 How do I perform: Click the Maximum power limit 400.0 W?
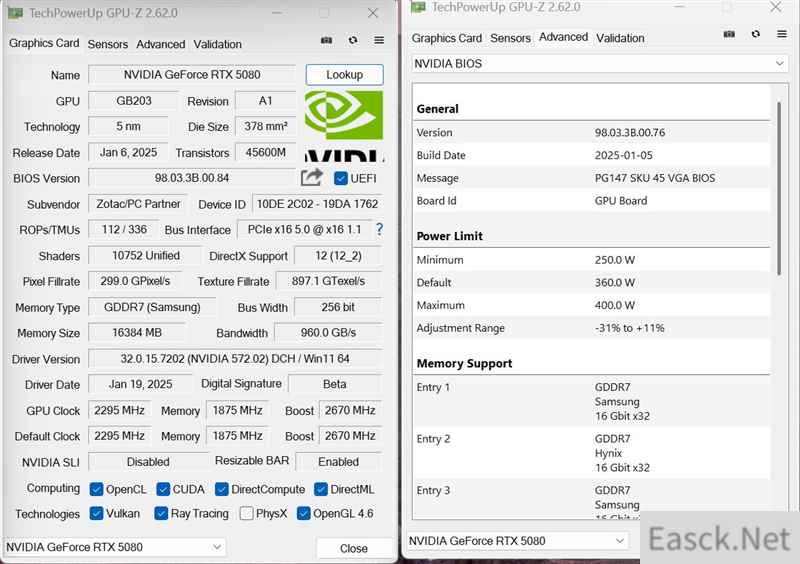point(614,305)
